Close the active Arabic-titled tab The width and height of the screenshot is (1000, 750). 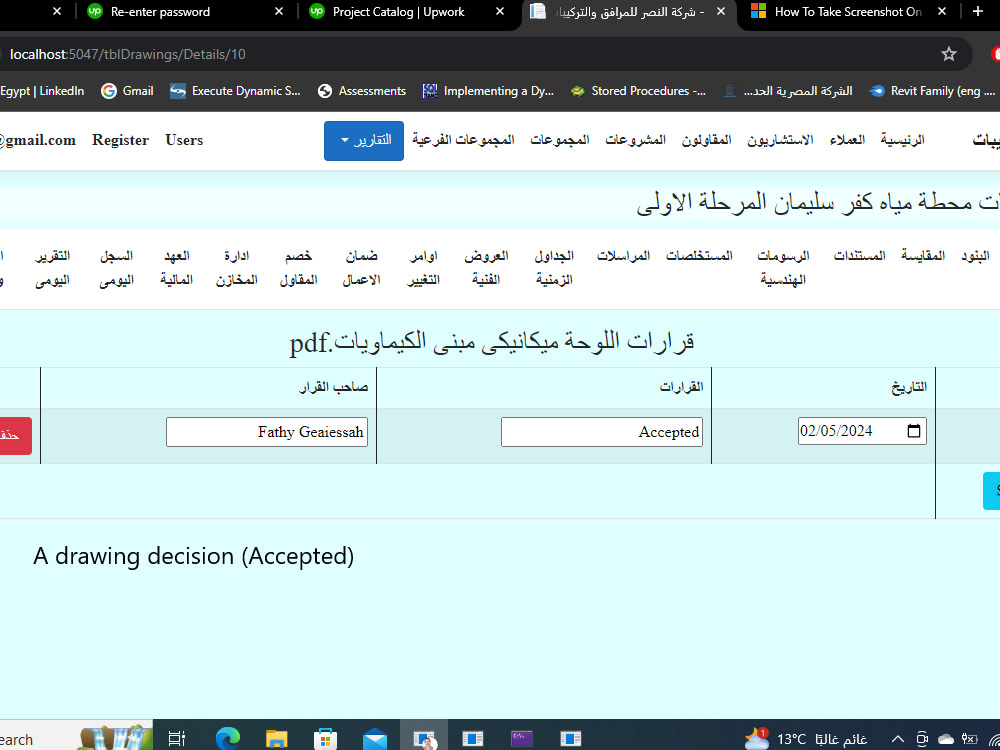721,11
